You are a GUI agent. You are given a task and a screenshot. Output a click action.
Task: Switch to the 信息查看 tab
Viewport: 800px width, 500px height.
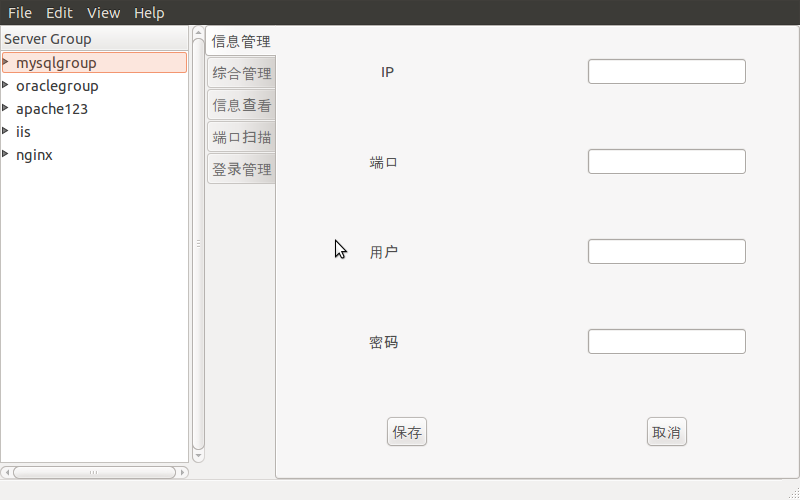coord(241,105)
